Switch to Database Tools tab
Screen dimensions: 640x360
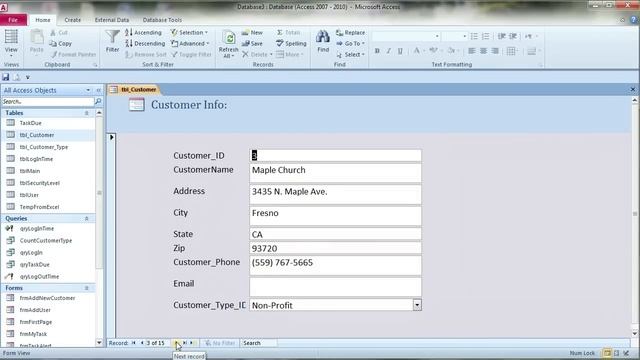pos(162,20)
